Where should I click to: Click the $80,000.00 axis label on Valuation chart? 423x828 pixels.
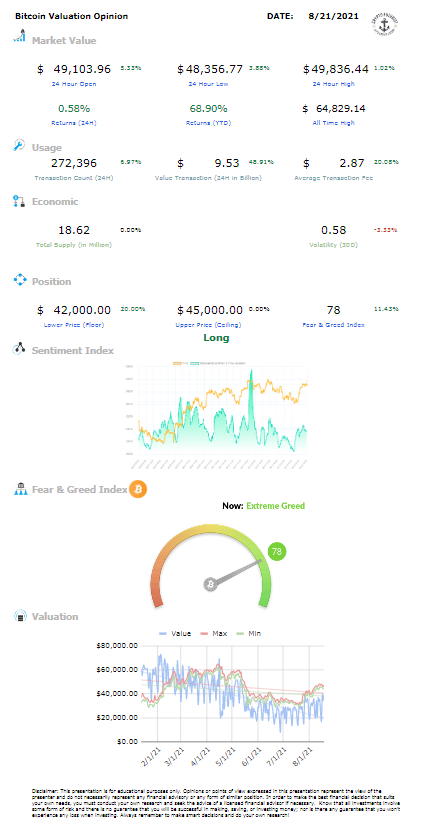[x=117, y=645]
